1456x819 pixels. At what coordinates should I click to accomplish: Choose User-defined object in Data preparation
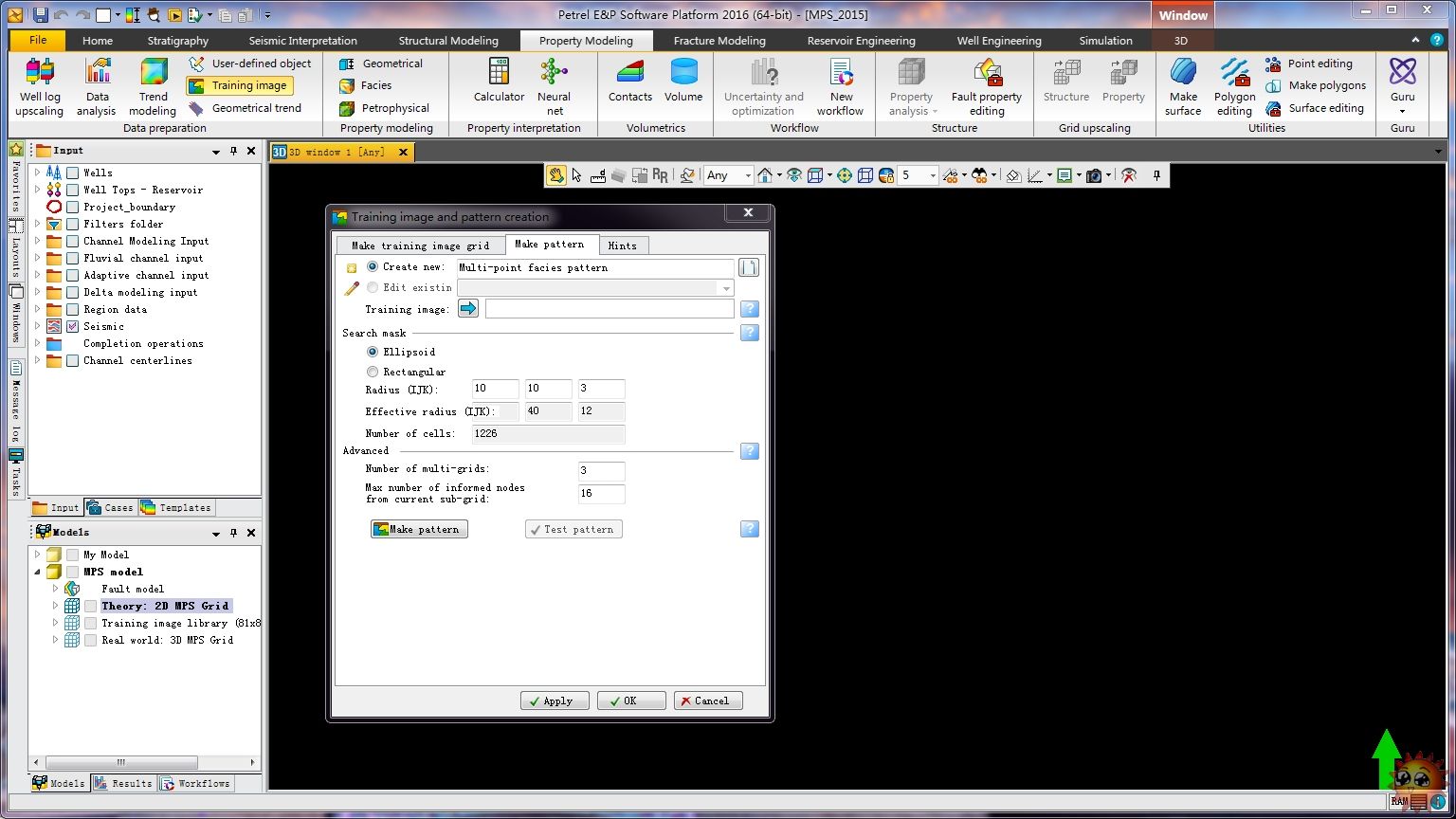pyautogui.click(x=249, y=64)
